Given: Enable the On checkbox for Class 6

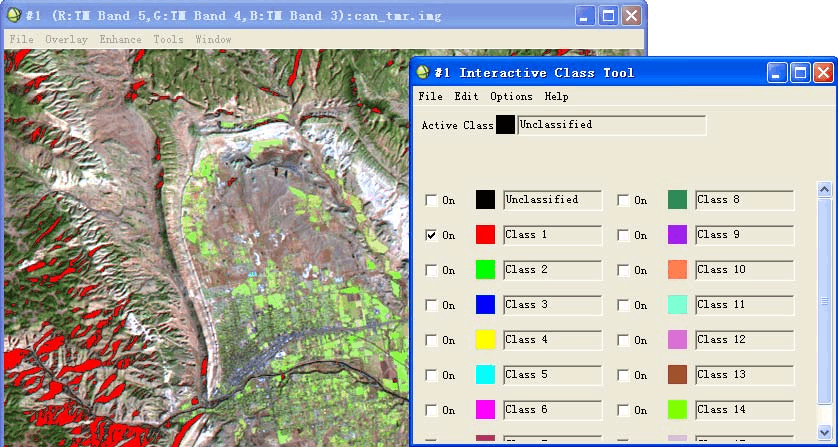Looking at the screenshot, I should (431, 411).
